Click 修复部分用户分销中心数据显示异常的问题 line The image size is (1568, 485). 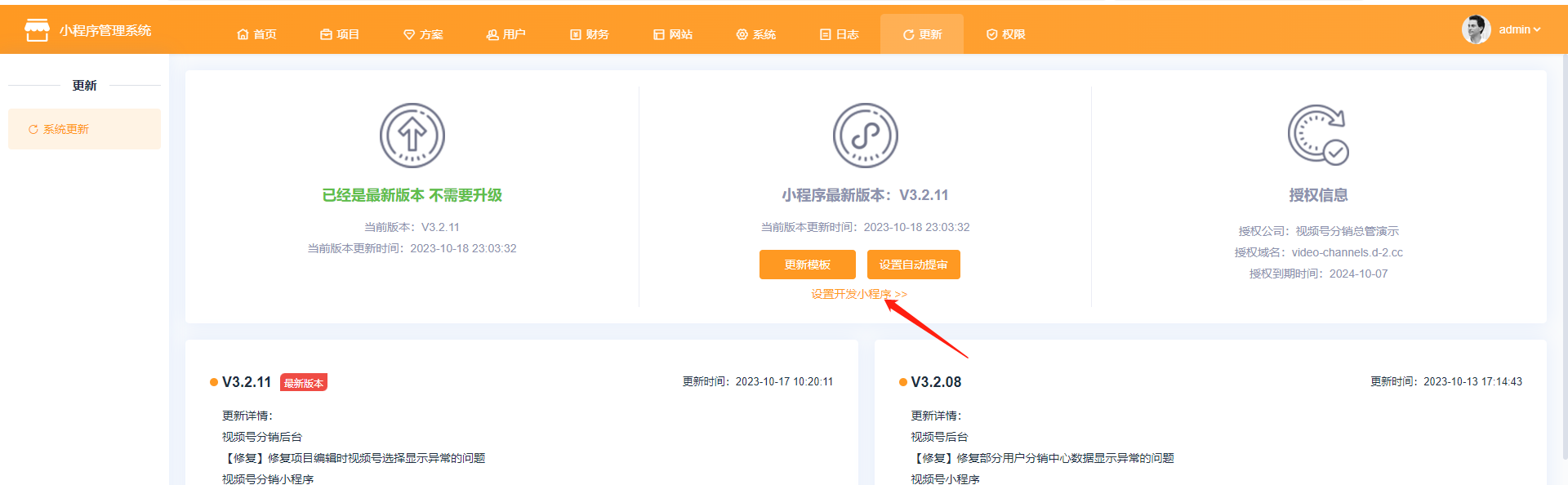pos(1043,458)
